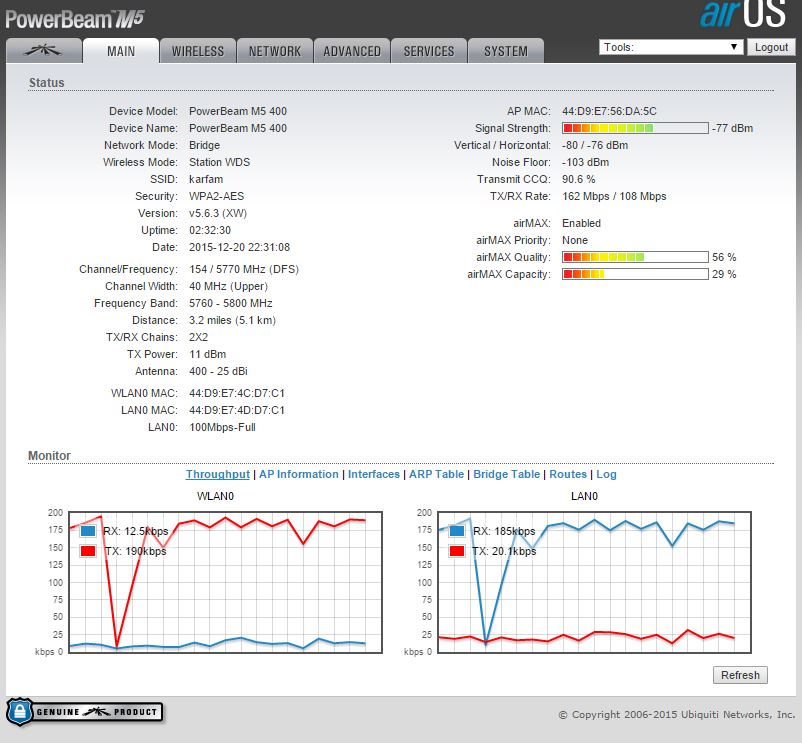
Task: Switch to the SERVICES tab
Action: point(429,51)
